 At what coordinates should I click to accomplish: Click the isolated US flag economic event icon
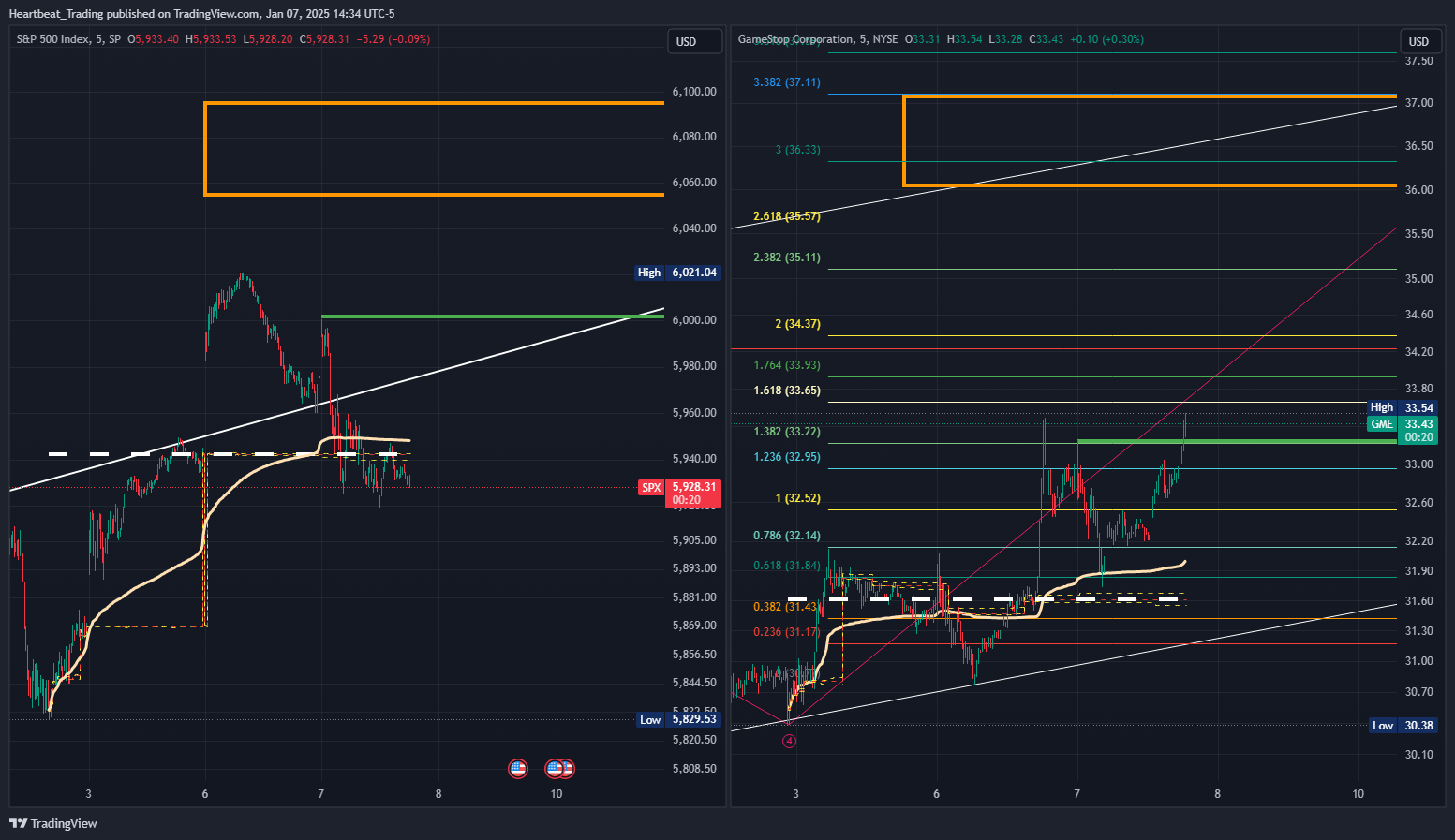518,769
